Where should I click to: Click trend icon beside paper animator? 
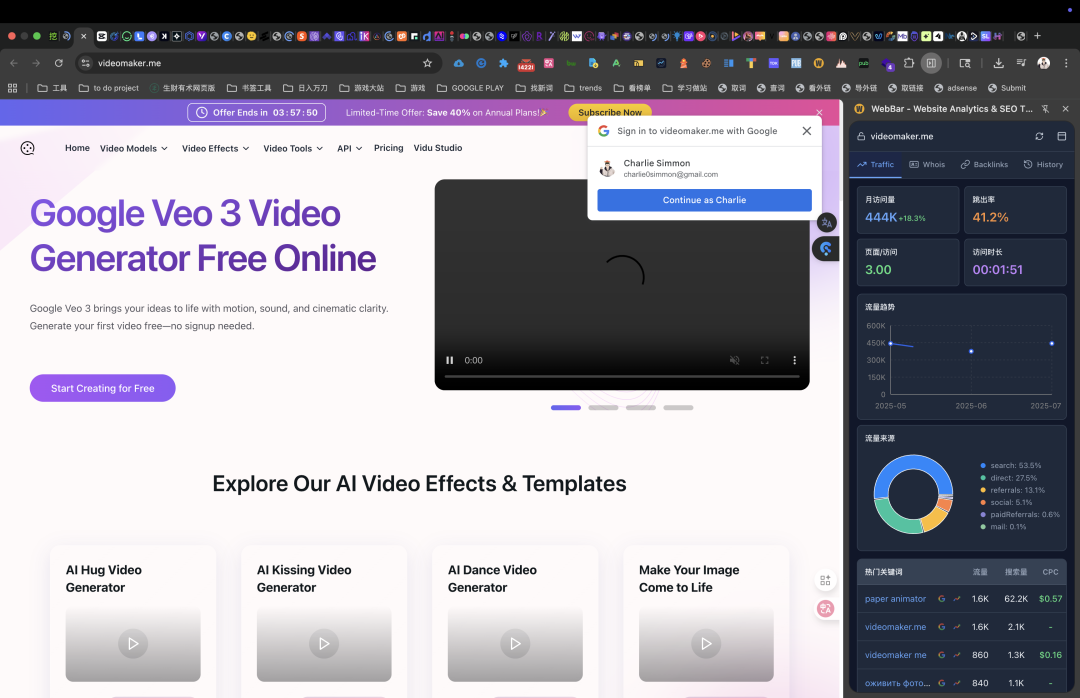[x=957, y=599]
